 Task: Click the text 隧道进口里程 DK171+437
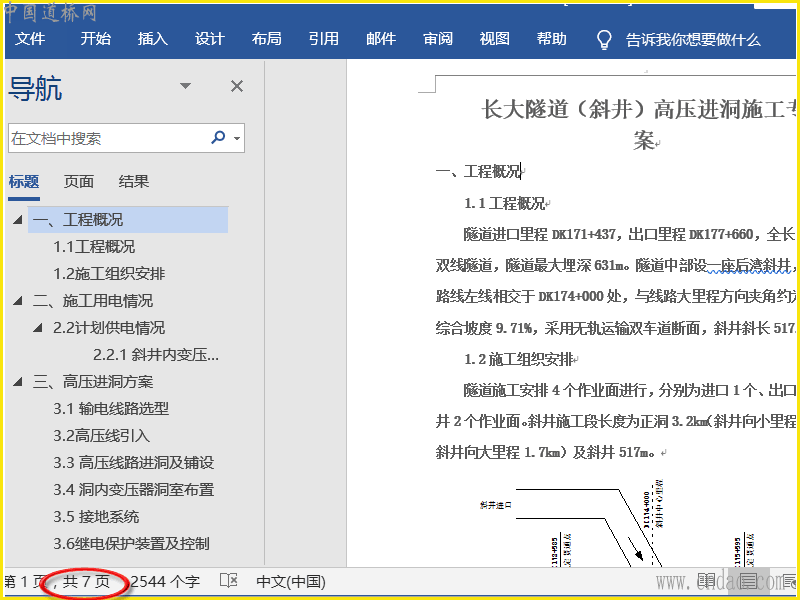pyautogui.click(x=540, y=235)
